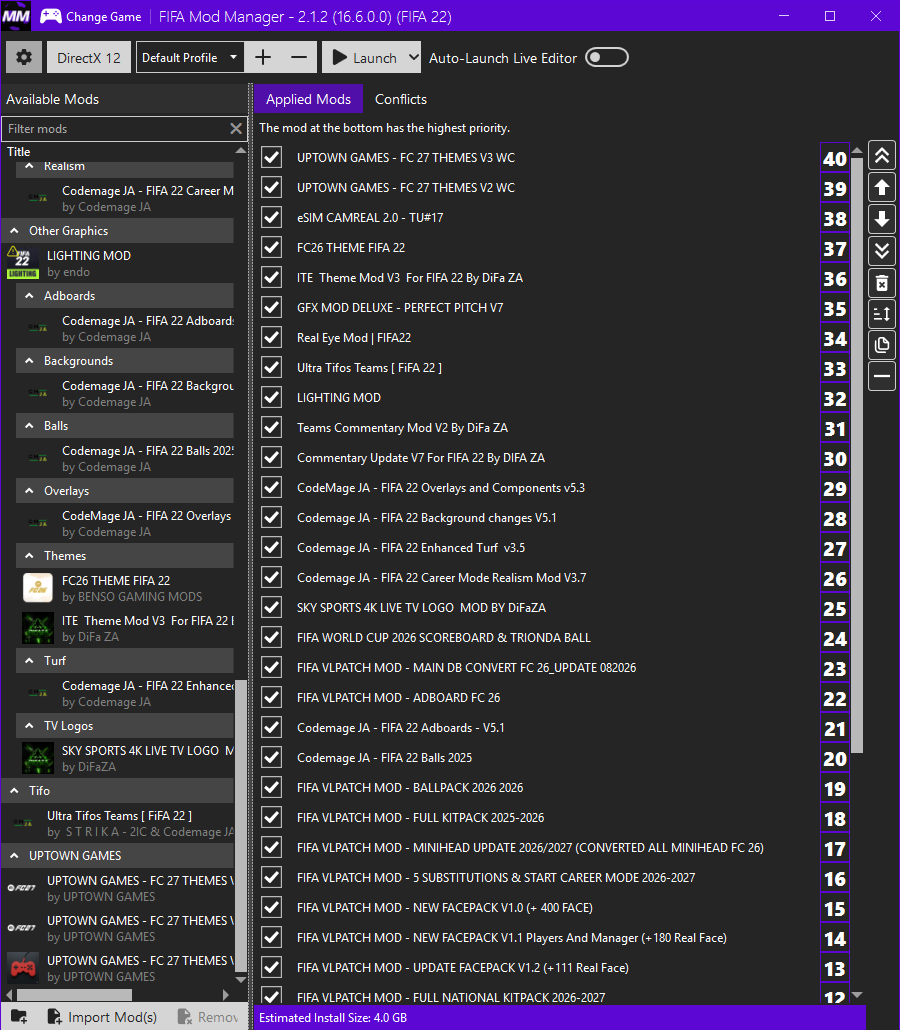Clear the filter mods text box
The image size is (900, 1030).
(236, 129)
